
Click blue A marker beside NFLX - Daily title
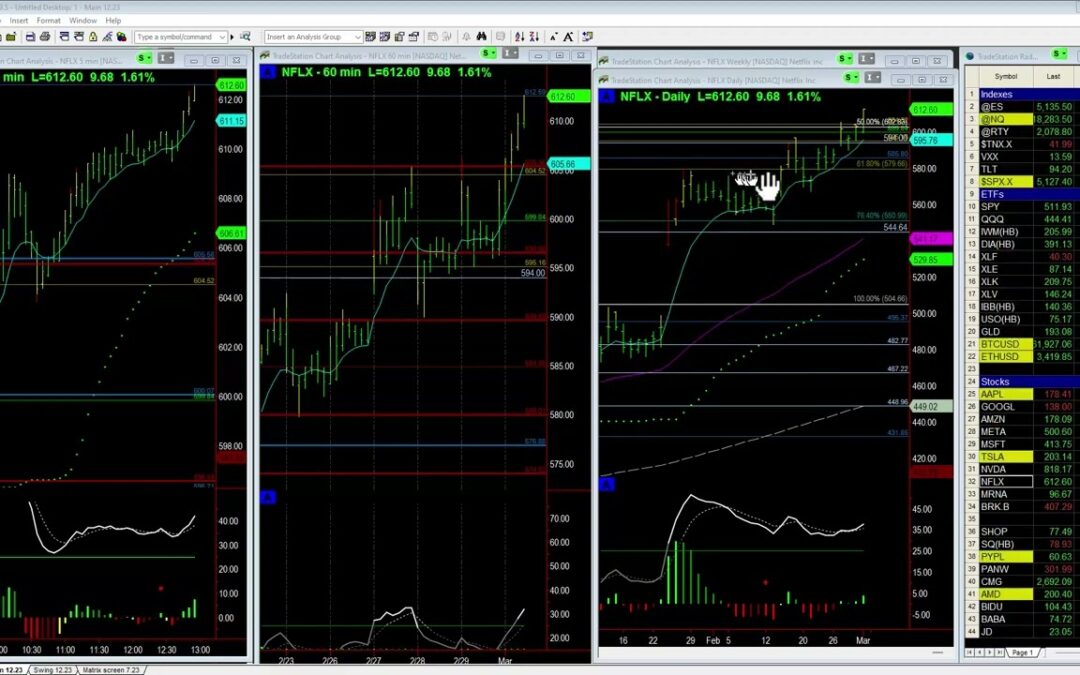click(605, 96)
